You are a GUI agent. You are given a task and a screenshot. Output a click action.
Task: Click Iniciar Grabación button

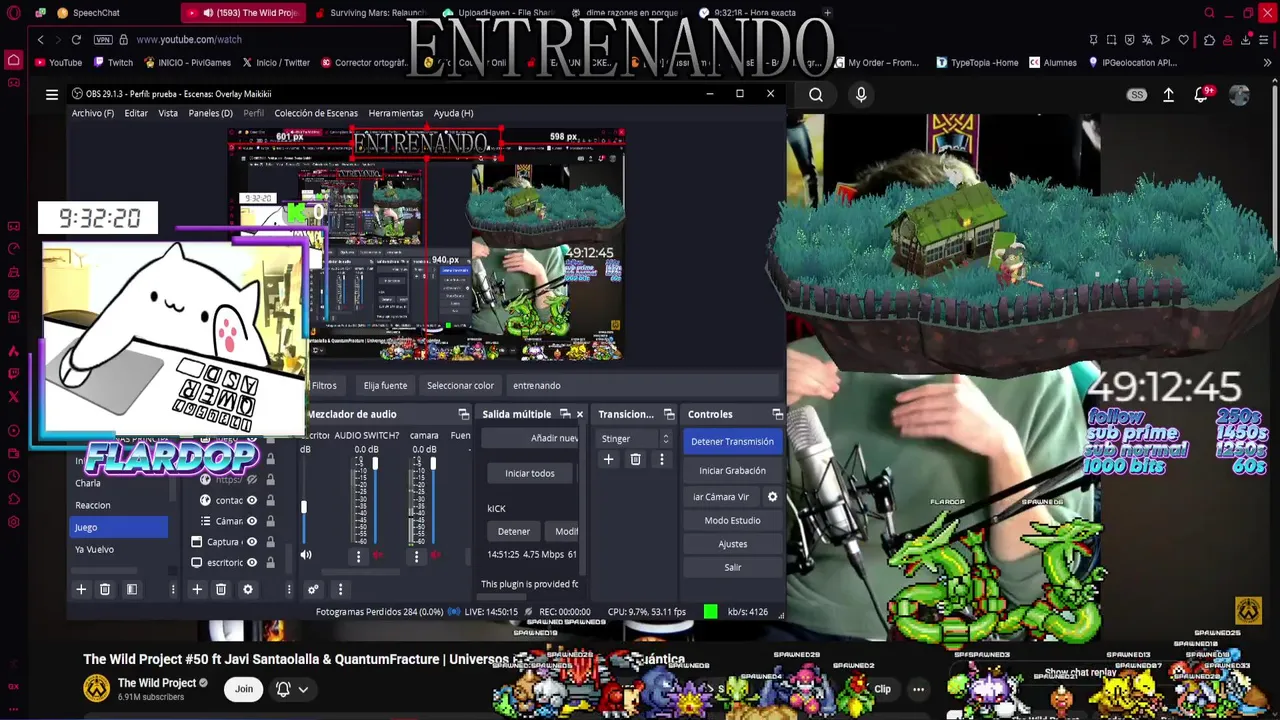coord(732,470)
